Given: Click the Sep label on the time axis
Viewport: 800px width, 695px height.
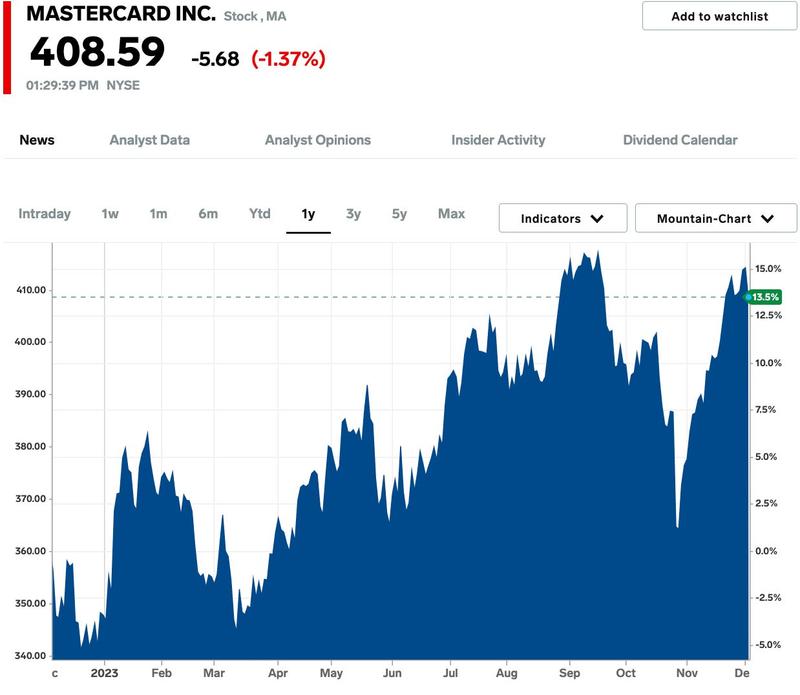Looking at the screenshot, I should tap(569, 673).
